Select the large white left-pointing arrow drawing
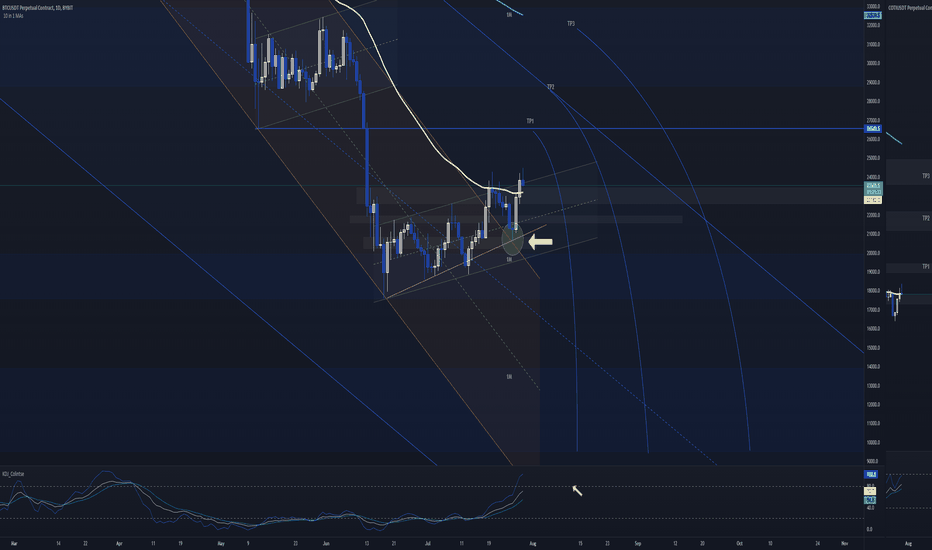This screenshot has height=550, width=932. pyautogui.click(x=540, y=242)
